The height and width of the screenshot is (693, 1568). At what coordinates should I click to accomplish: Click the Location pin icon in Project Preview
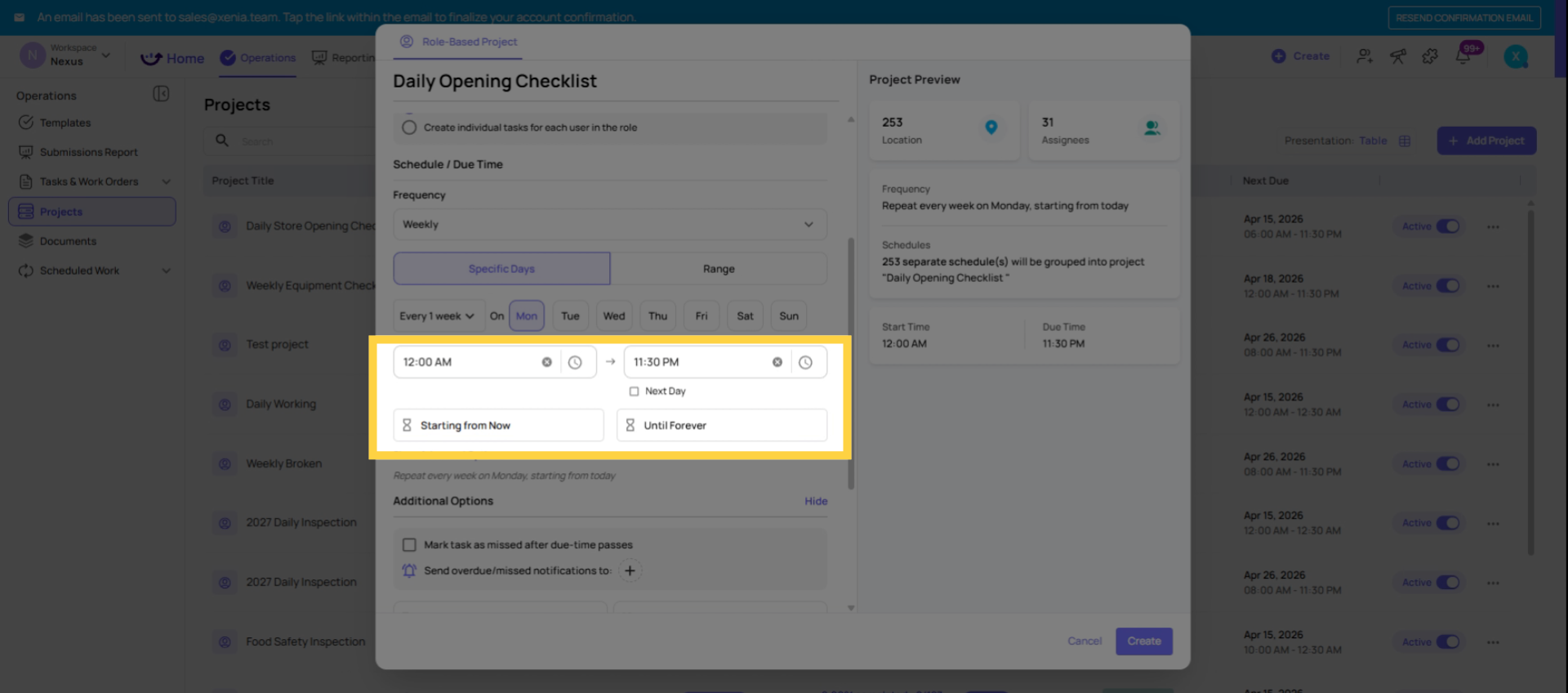(991, 127)
